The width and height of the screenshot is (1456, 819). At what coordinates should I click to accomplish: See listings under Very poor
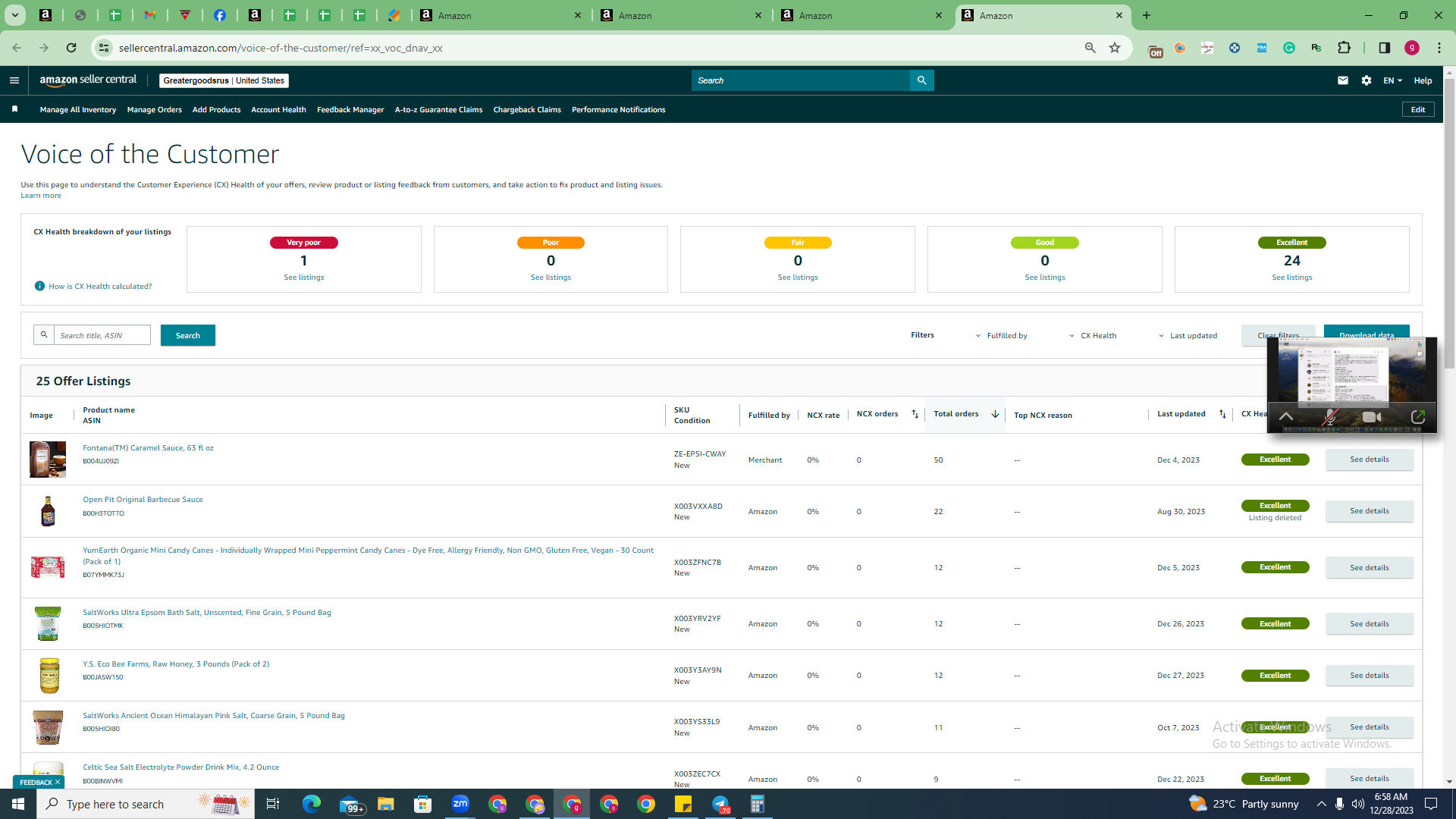[304, 278]
